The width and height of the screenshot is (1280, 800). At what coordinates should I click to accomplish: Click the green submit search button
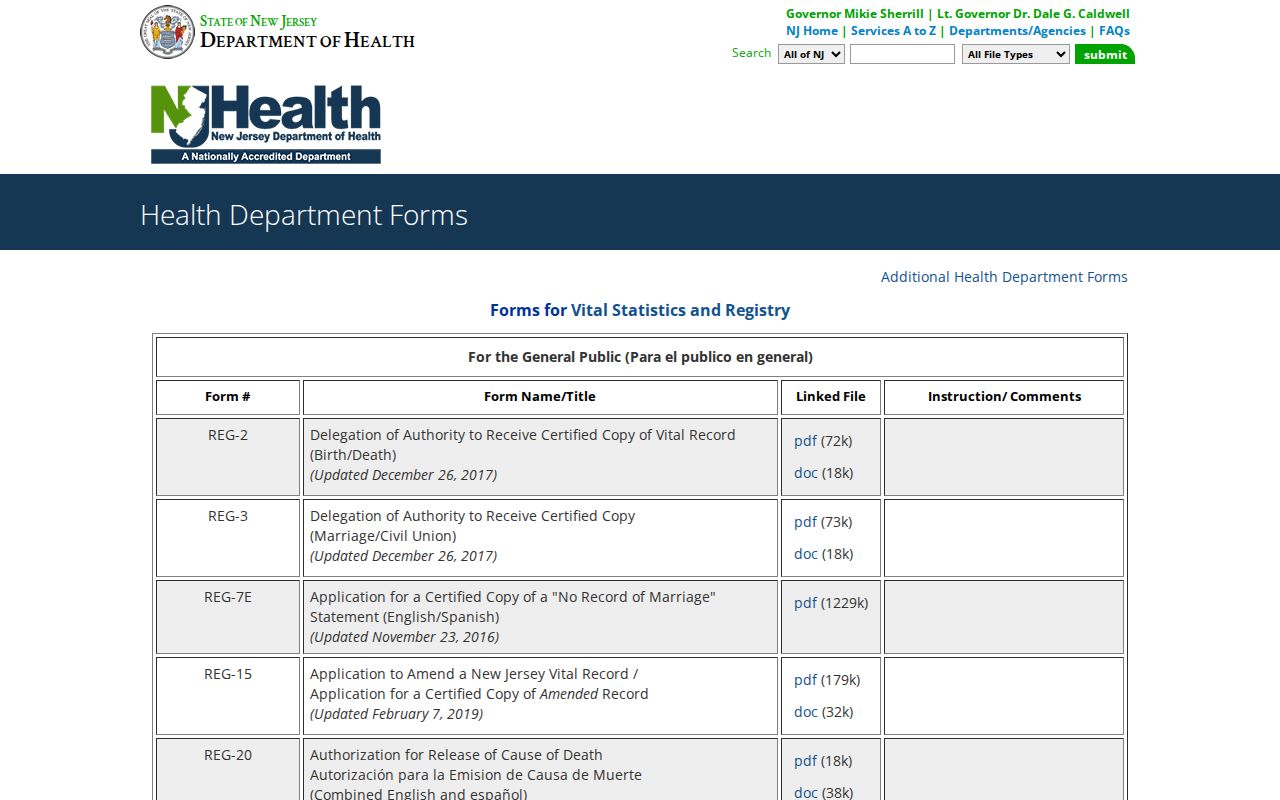click(x=1105, y=54)
